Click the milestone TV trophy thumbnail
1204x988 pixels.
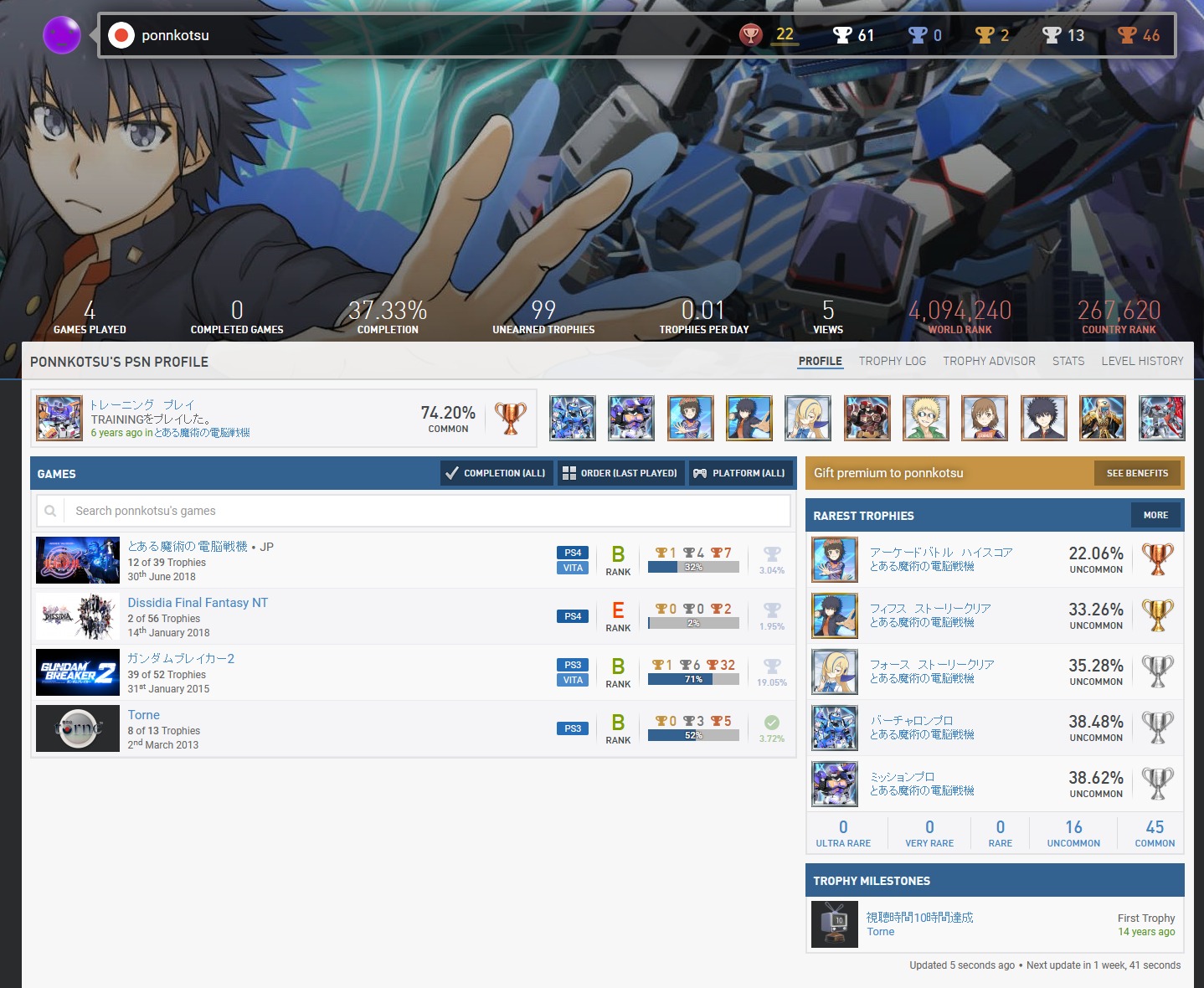coord(835,924)
